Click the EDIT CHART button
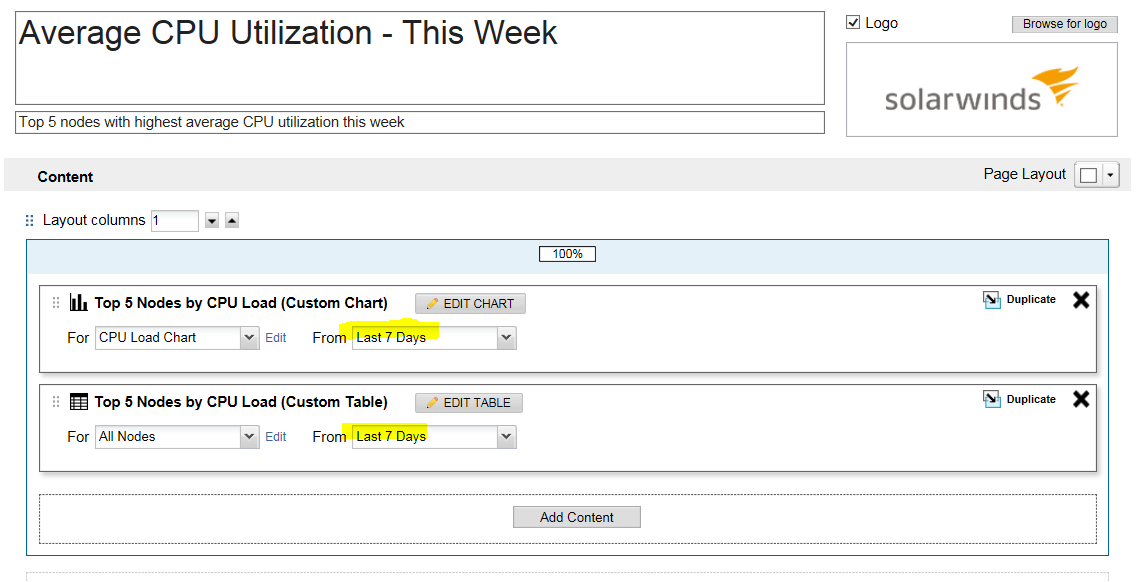Viewport: 1136px width, 582px height. (x=470, y=304)
